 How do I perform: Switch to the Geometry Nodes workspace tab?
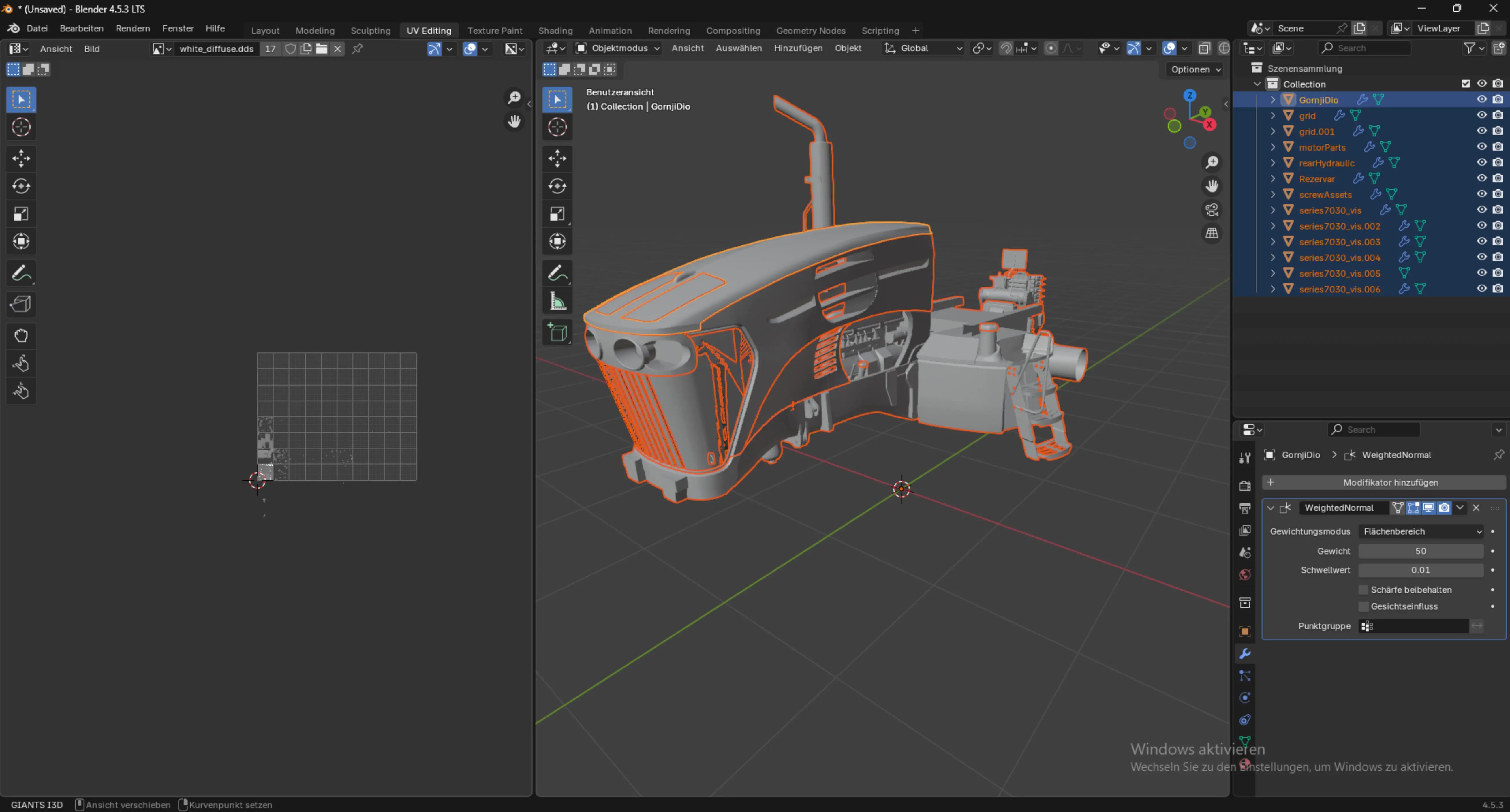[811, 31]
